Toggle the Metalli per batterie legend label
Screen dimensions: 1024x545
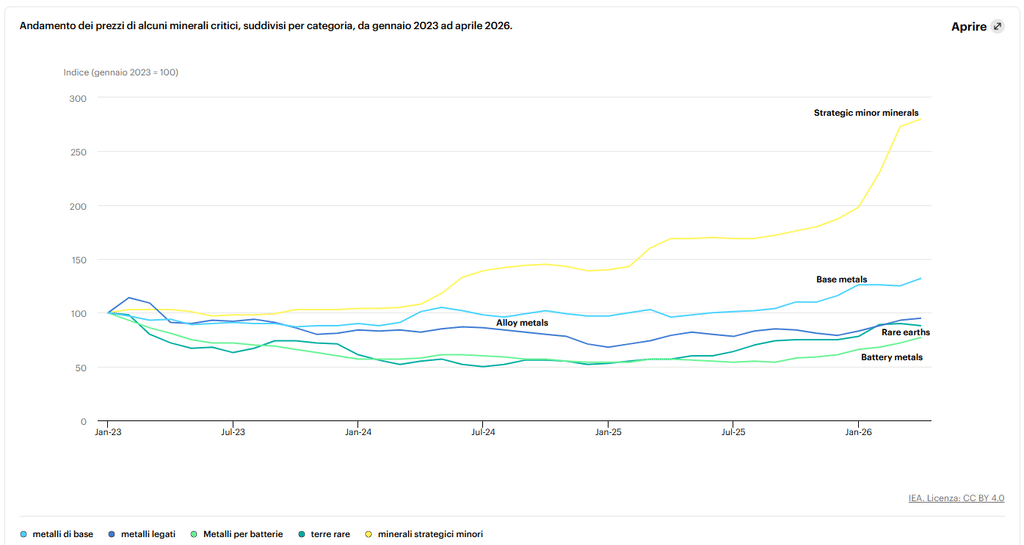click(243, 534)
